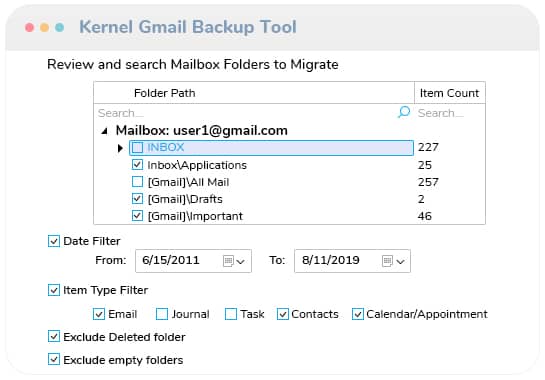Click the magnifier search icon in Folder Path

404,112
